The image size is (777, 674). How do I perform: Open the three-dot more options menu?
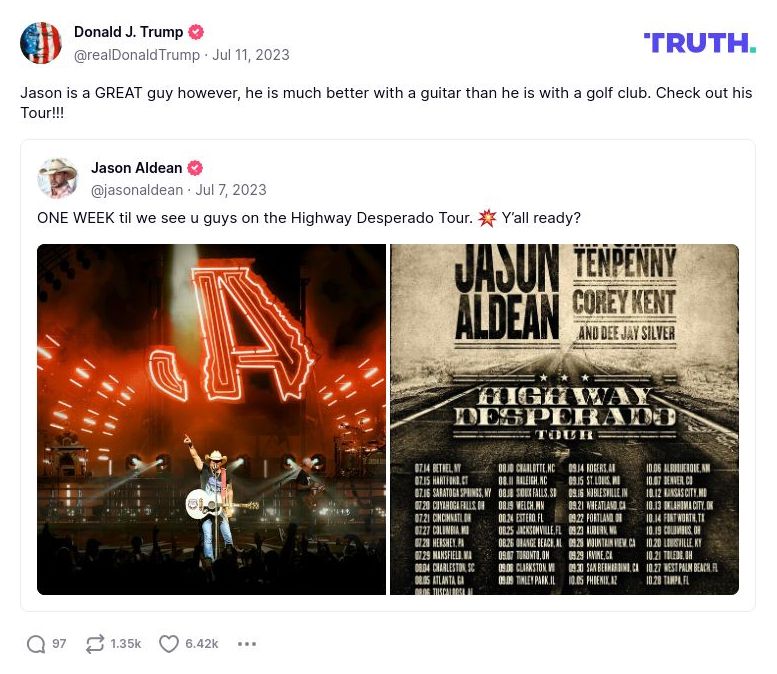coord(247,644)
